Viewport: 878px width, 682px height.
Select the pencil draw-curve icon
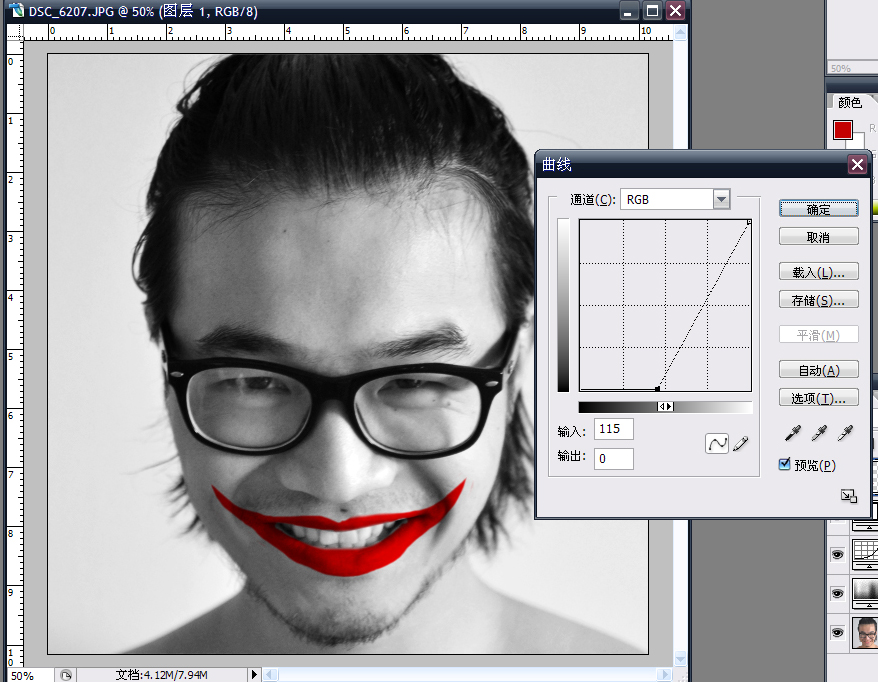click(x=740, y=443)
